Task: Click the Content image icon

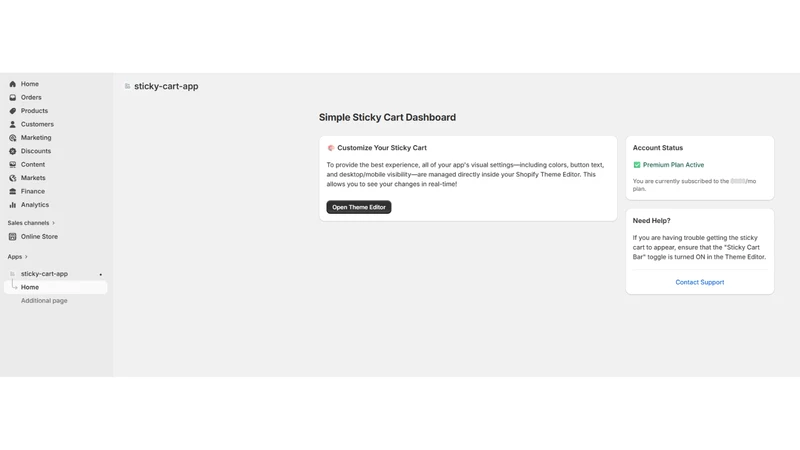Action: click(13, 164)
